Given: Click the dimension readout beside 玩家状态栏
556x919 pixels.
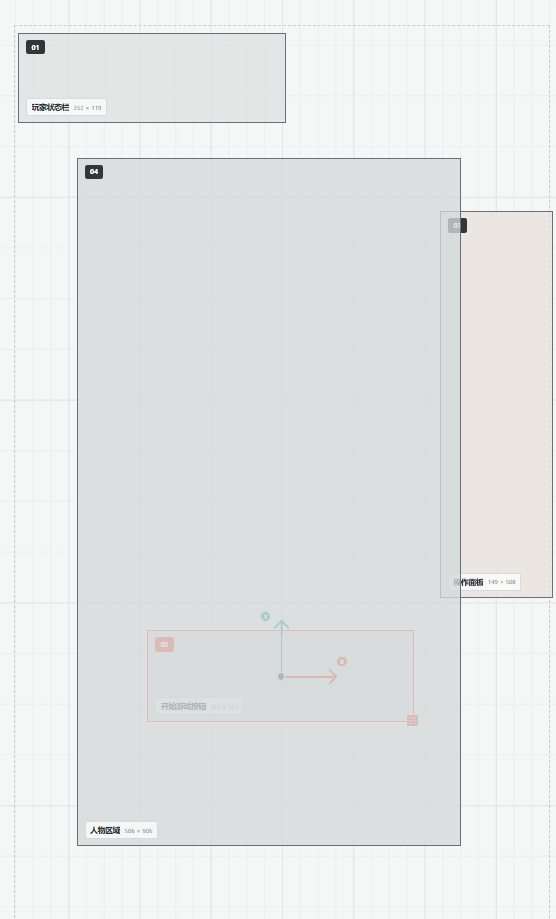Looking at the screenshot, I should [87, 108].
